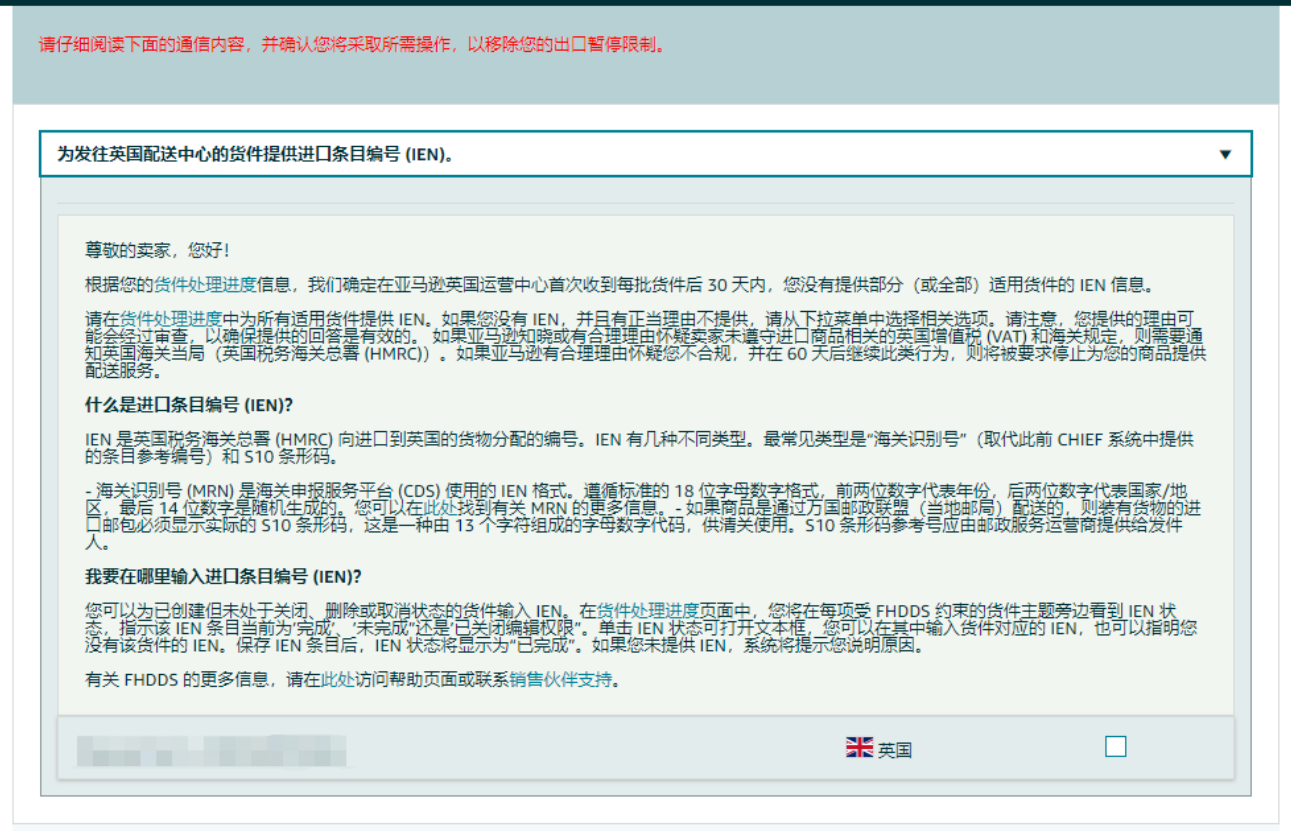The height and width of the screenshot is (831, 1291).
Task: Click the greeting 尊敬的卖家，您好！
Action: pyautogui.click(x=157, y=250)
